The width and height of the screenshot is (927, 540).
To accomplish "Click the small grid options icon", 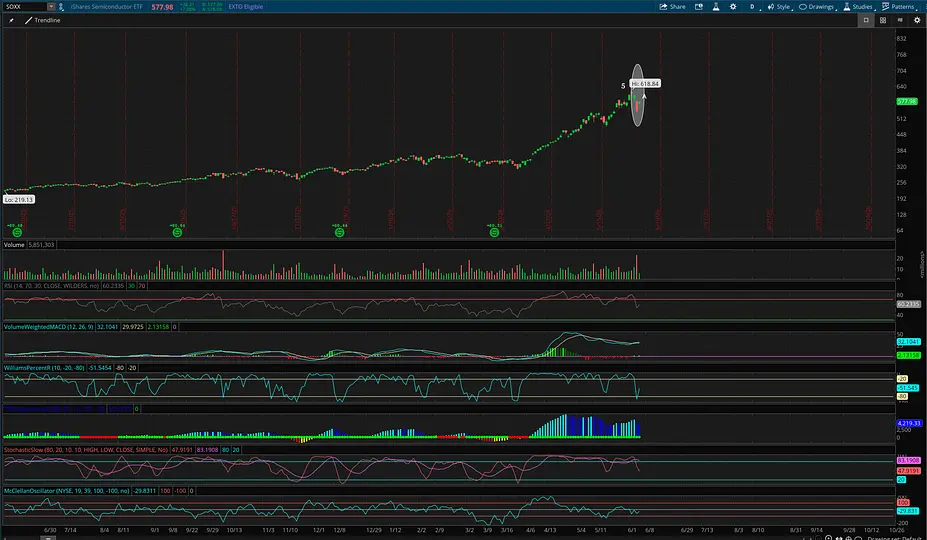I will point(900,20).
